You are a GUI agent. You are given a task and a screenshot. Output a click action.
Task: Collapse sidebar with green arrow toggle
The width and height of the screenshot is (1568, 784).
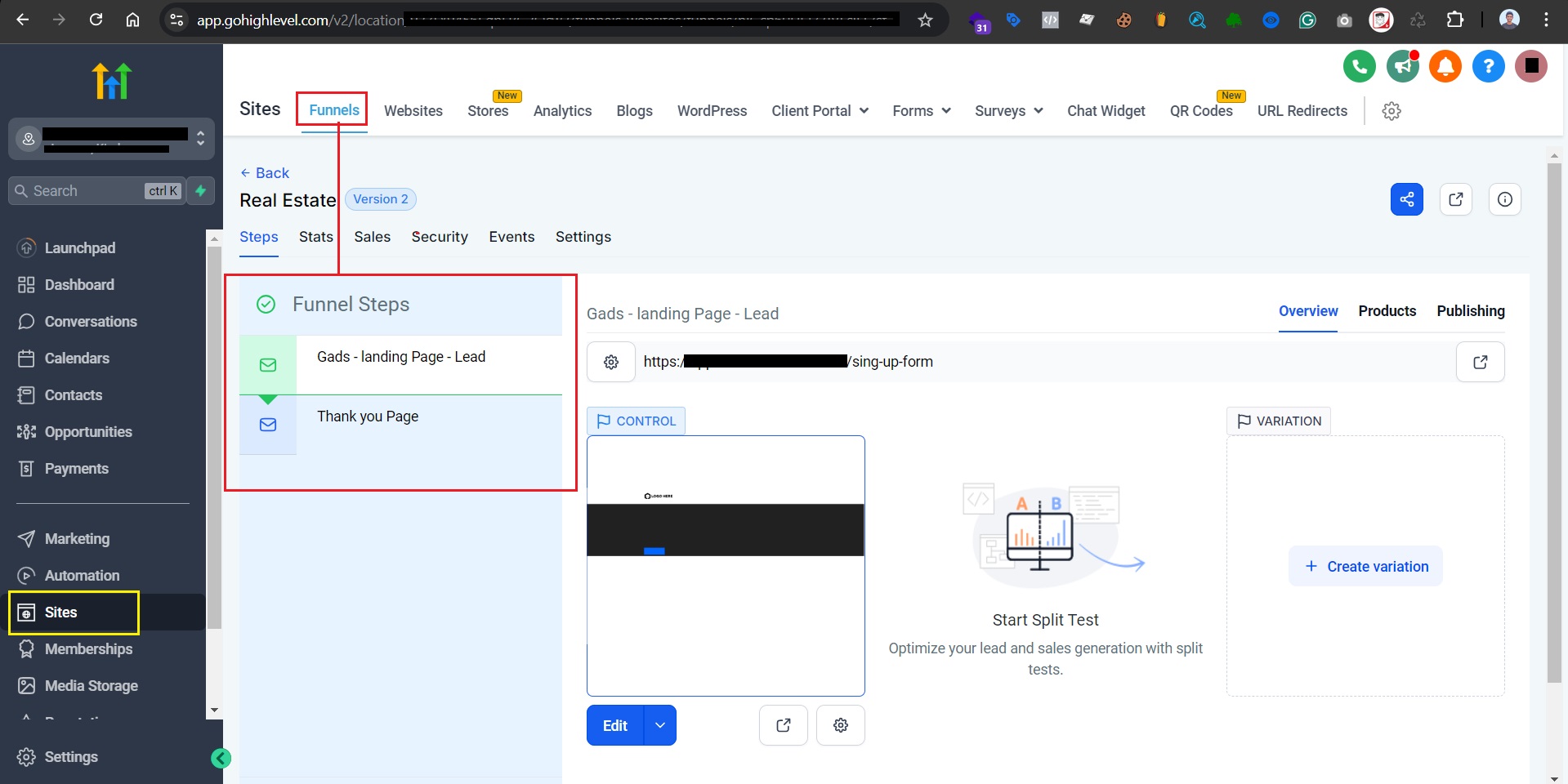click(x=221, y=759)
